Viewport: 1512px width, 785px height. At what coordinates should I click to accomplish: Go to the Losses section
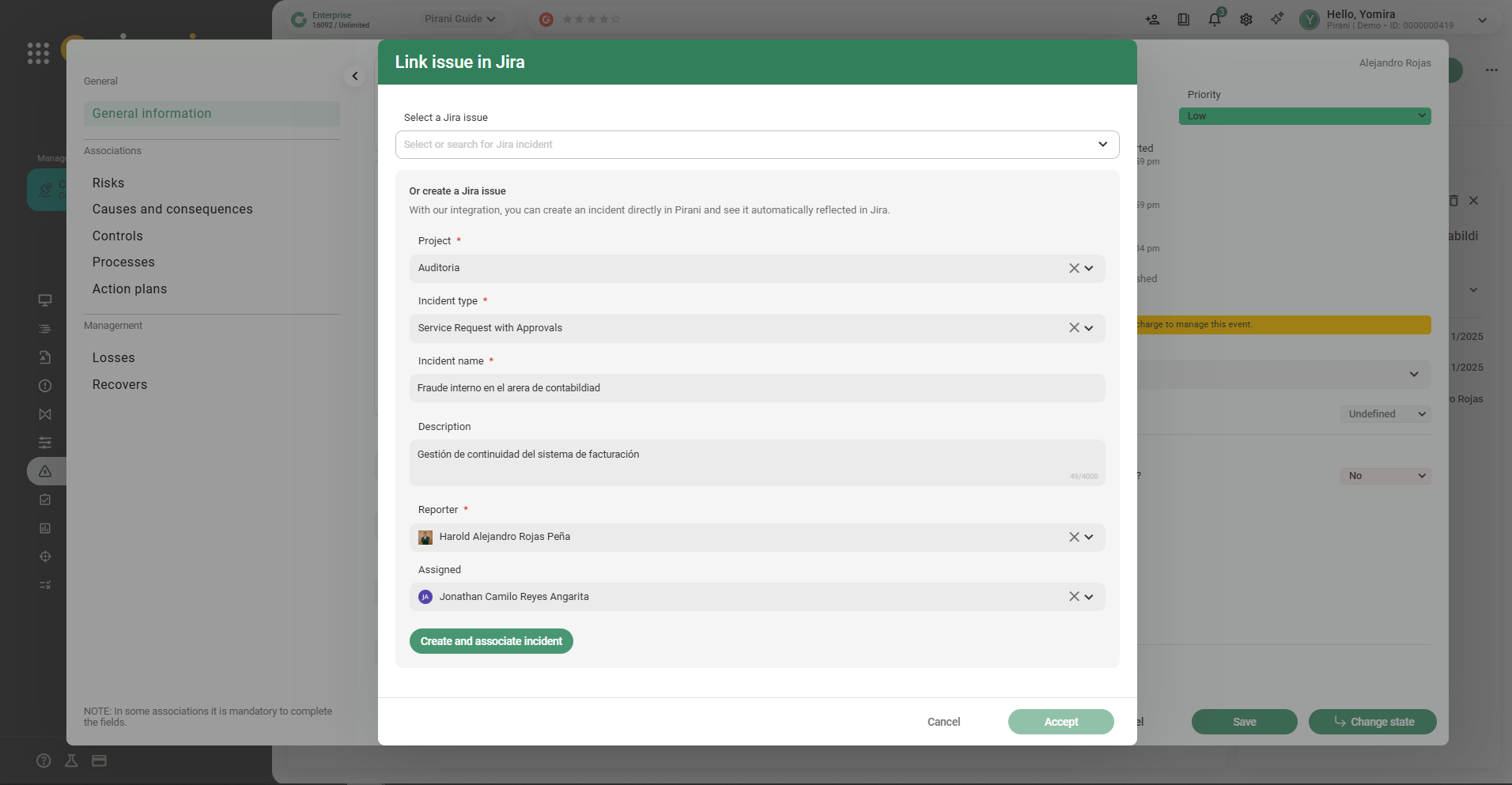(x=114, y=358)
